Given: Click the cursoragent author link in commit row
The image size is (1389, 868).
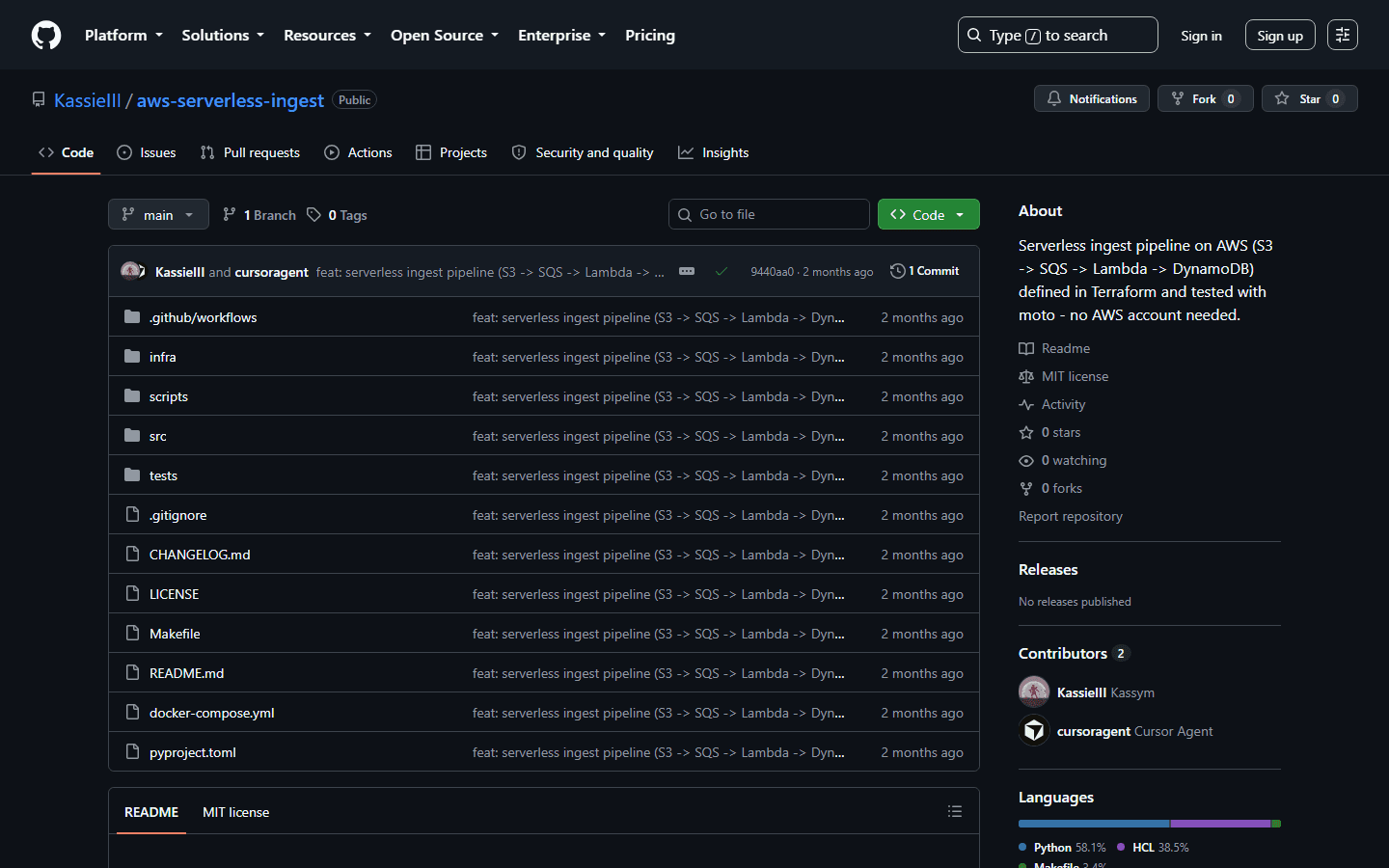Looking at the screenshot, I should (272, 272).
